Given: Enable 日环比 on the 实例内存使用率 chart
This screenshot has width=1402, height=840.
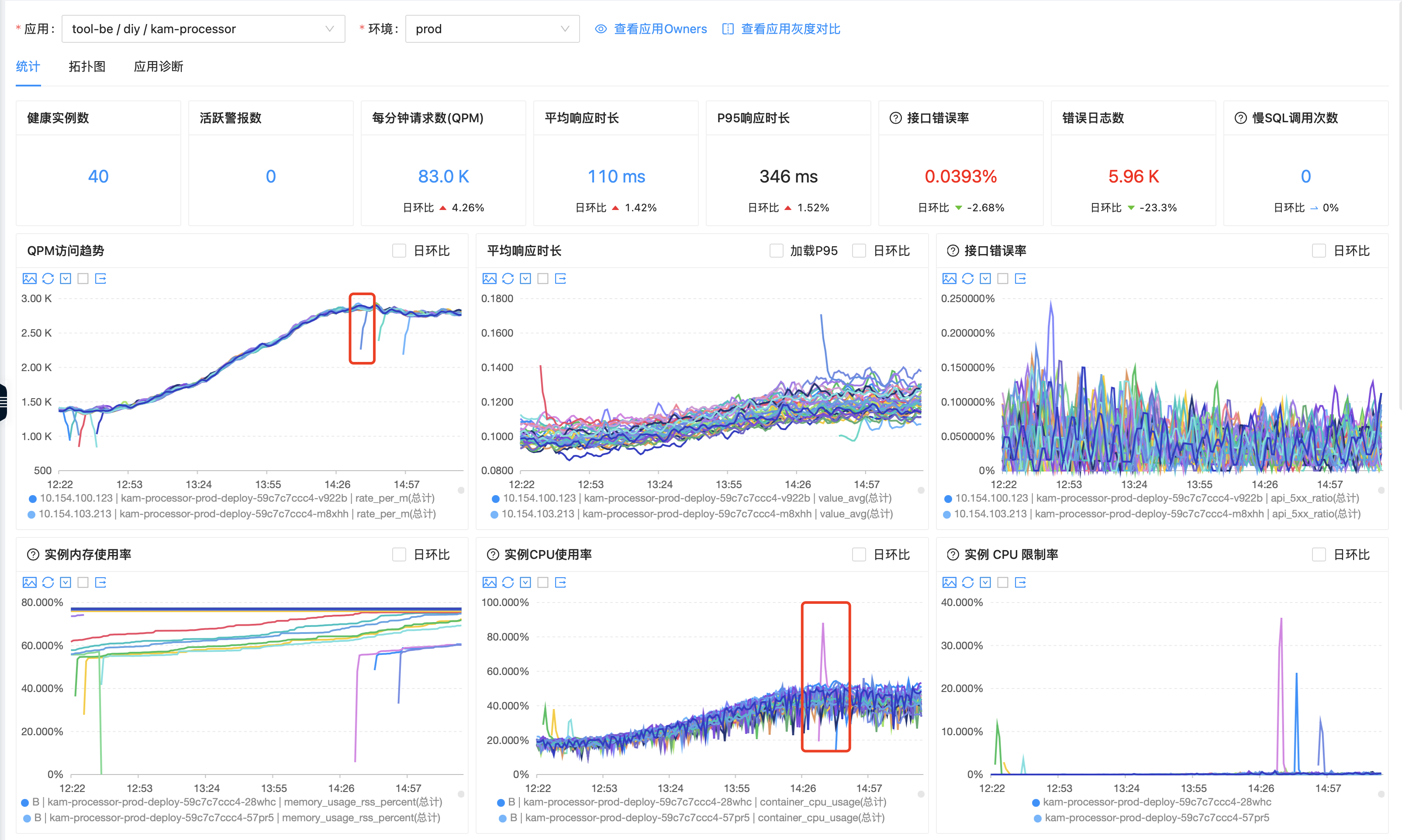Looking at the screenshot, I should (x=399, y=555).
